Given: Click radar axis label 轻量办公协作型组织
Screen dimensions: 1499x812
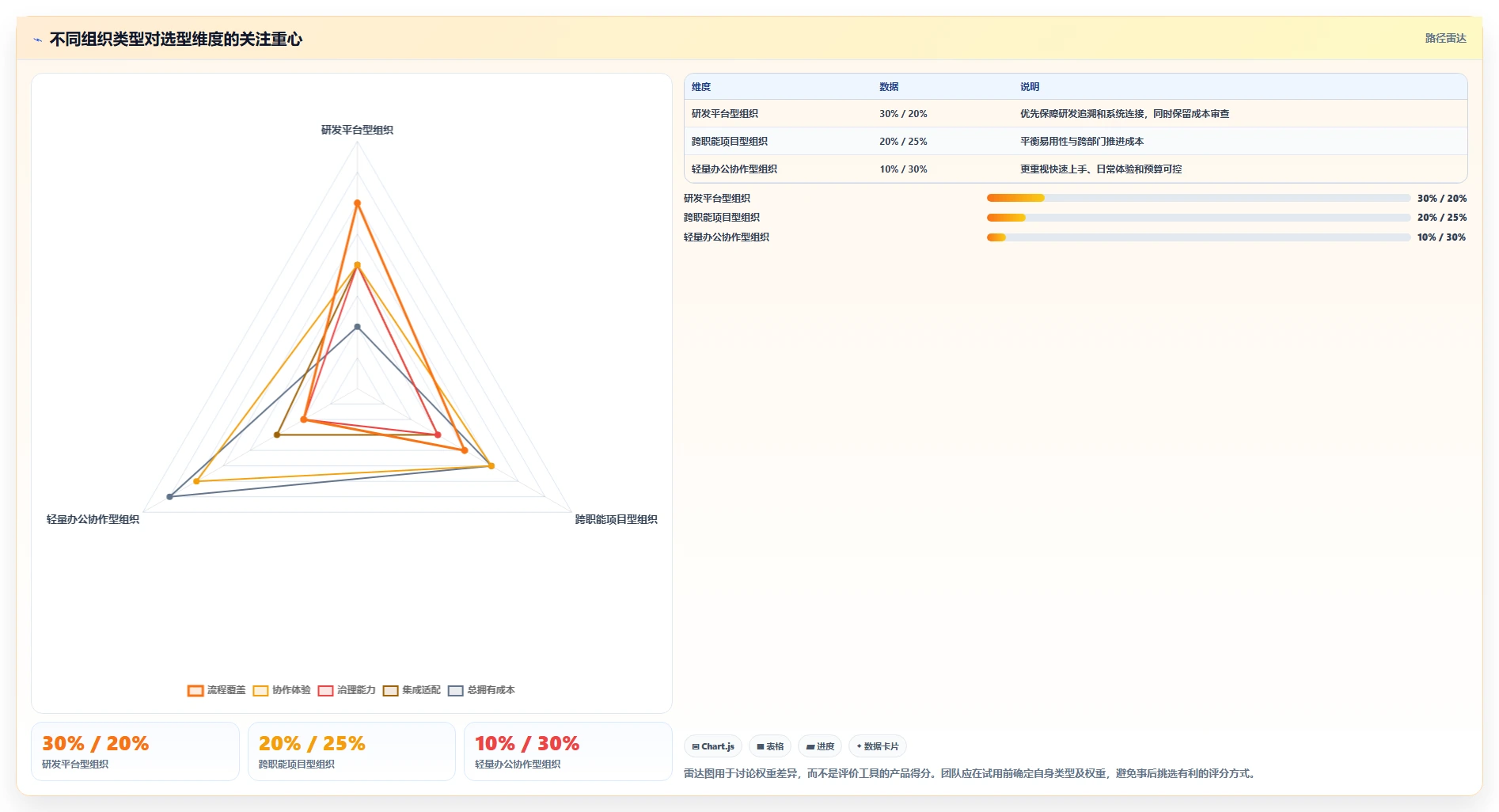Looking at the screenshot, I should [93, 519].
